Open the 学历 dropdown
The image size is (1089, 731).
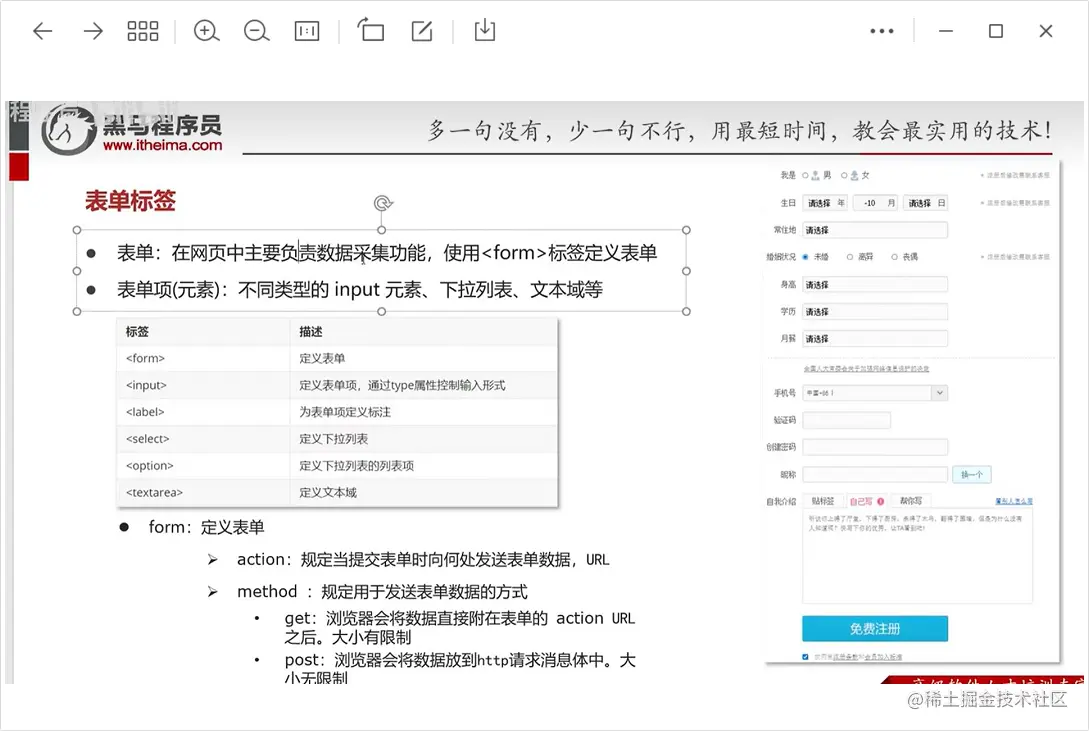(875, 312)
